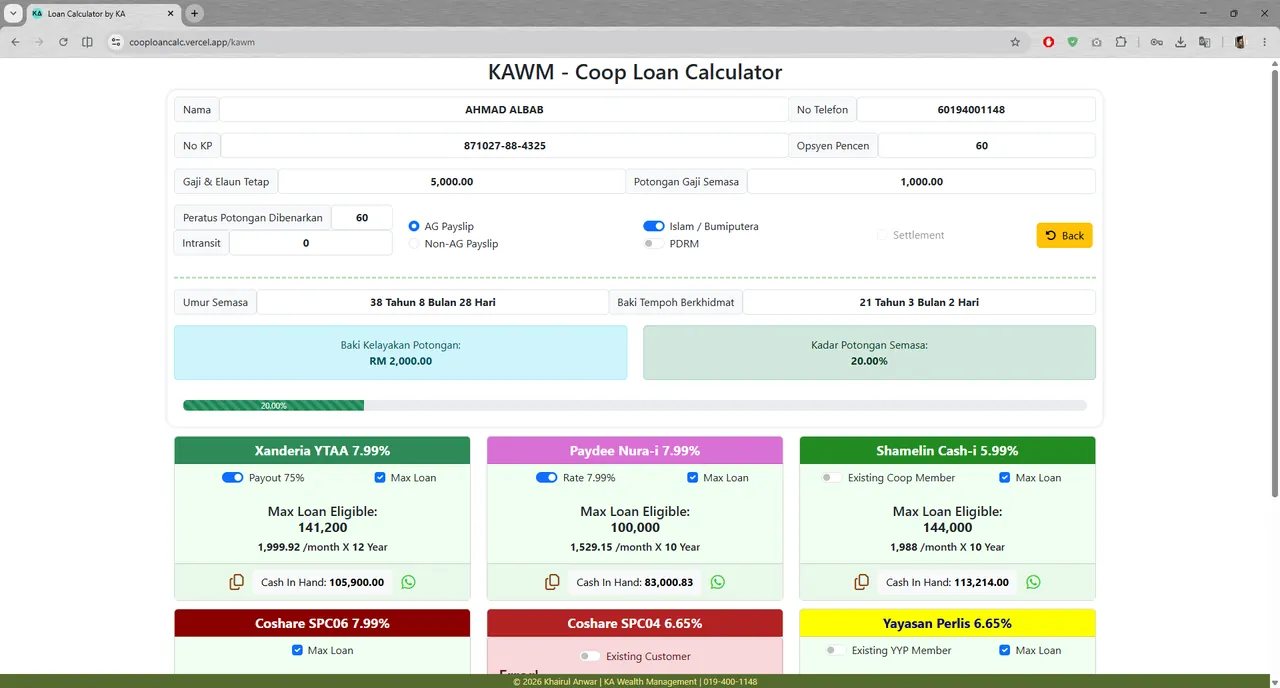This screenshot has height=688, width=1280.
Task: Click the Paydee Nura-i 7.99% card header
Action: (x=635, y=451)
